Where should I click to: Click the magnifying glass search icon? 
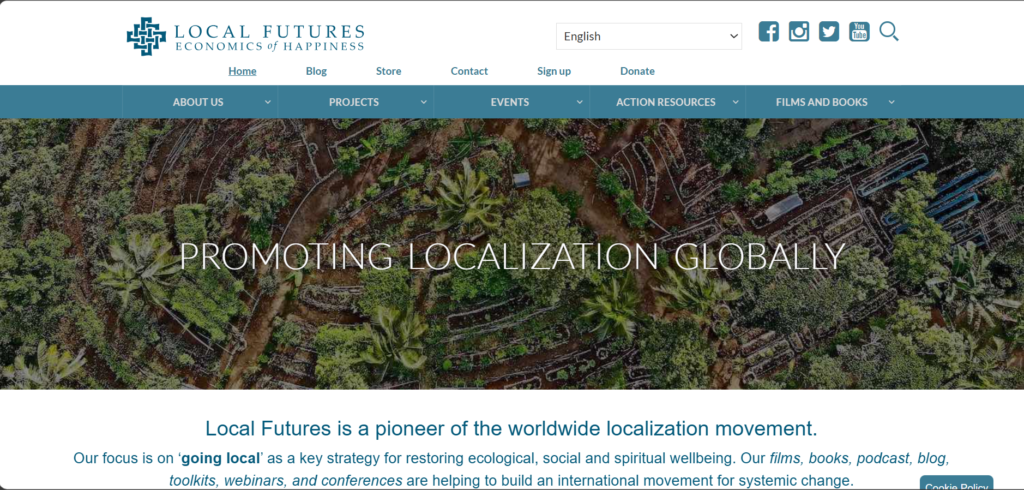[x=889, y=31]
